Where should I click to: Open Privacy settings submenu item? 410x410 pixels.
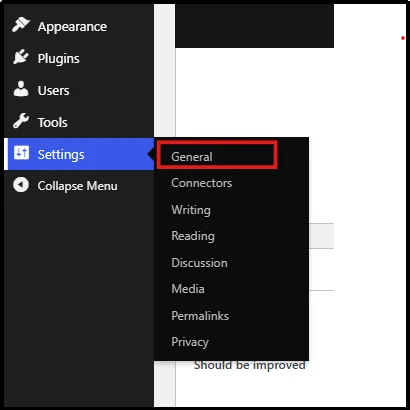click(x=190, y=342)
